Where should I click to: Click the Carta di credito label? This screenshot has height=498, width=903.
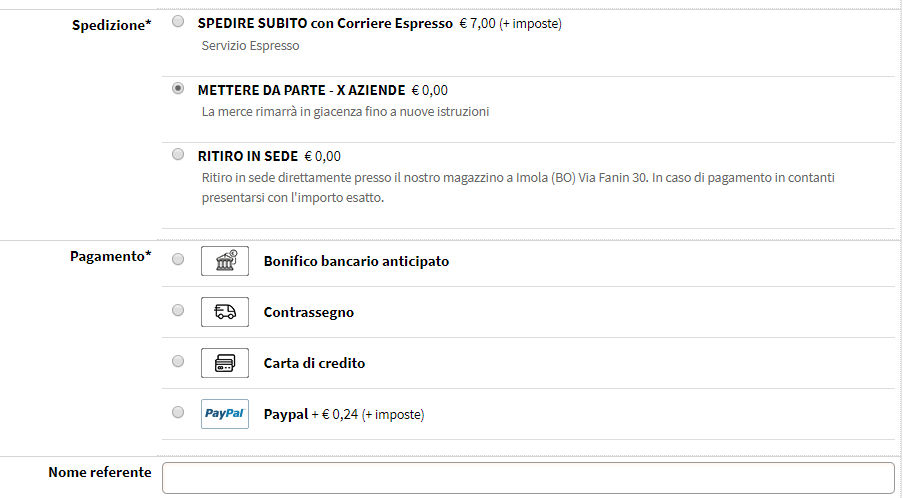pos(314,363)
